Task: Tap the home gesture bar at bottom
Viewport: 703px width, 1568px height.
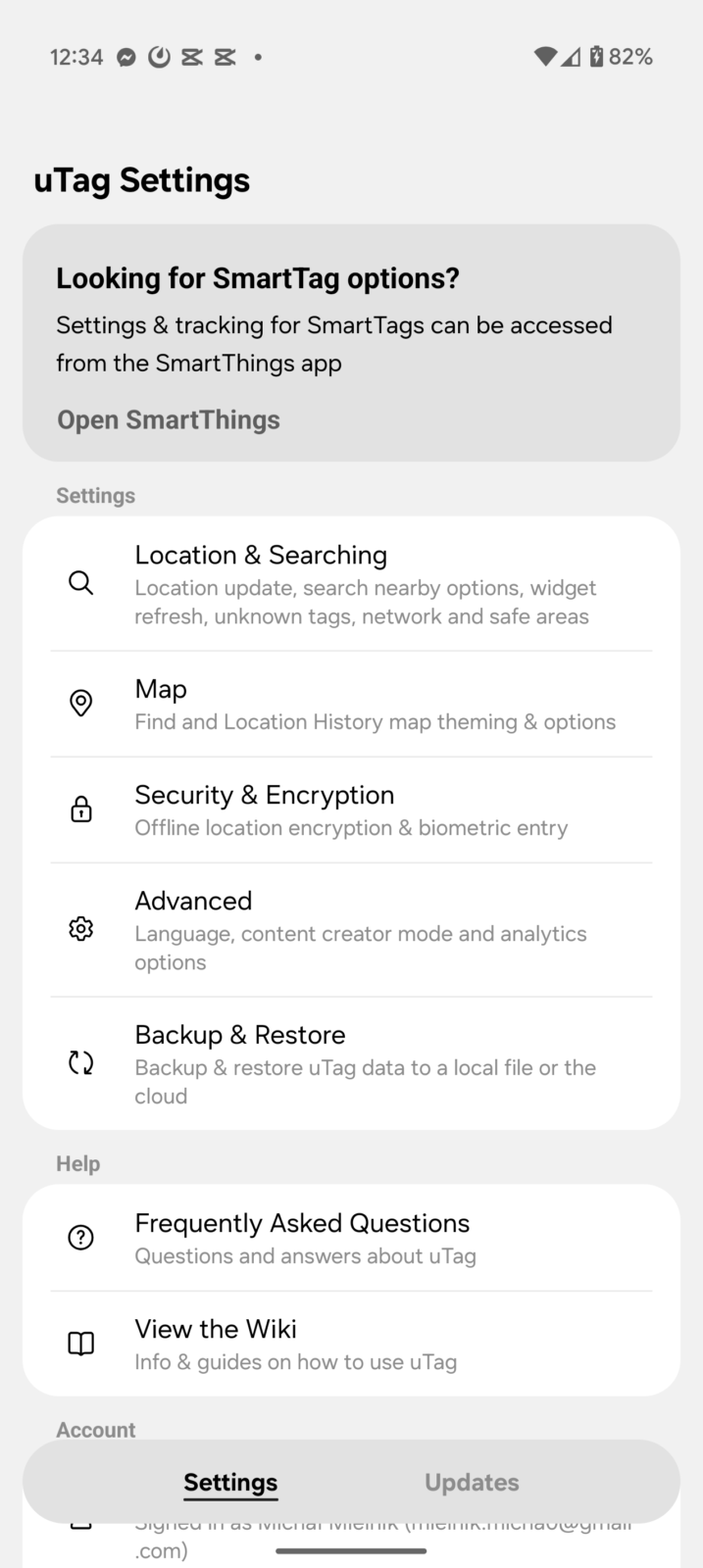Action: click(351, 1551)
